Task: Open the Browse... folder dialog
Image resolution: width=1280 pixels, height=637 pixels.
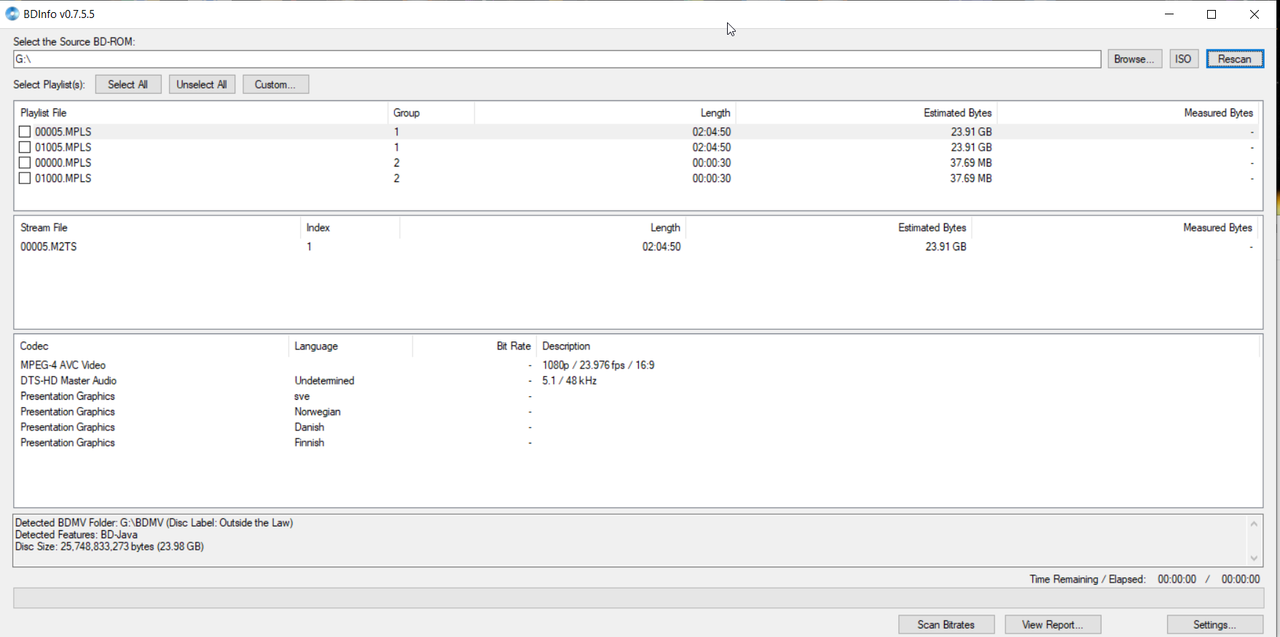Action: [1135, 59]
